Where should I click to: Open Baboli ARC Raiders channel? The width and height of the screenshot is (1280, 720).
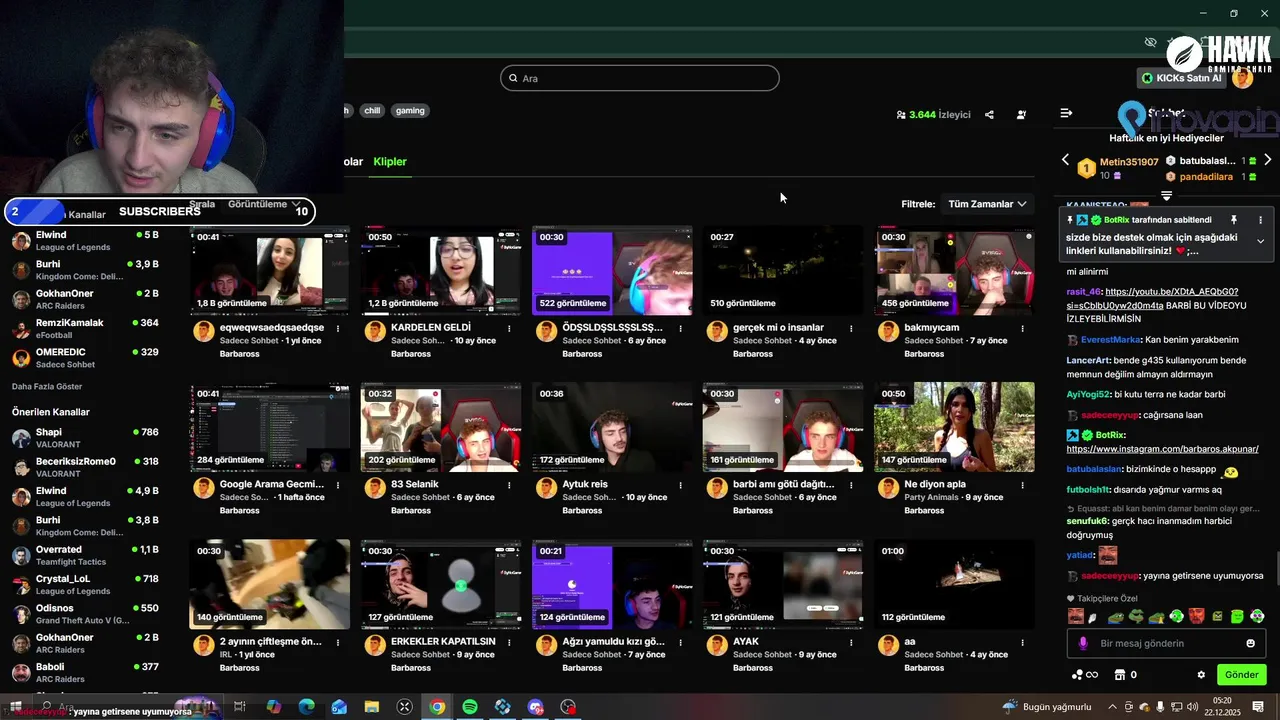(x=87, y=673)
